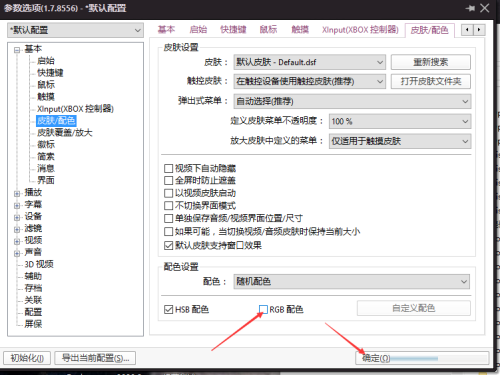The width and height of the screenshot is (500, 375).
Task: Open the 放大皮肤中定义的菜单 dropdown
Action: tap(400, 141)
